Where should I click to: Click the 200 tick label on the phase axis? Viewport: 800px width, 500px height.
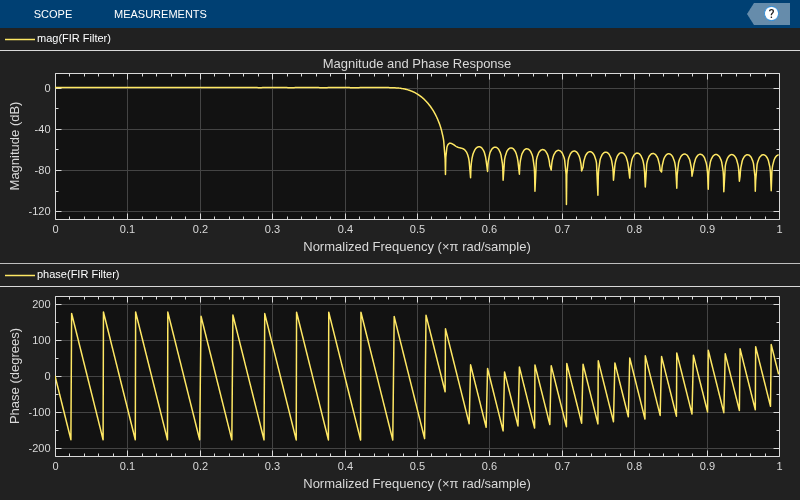(x=41, y=305)
